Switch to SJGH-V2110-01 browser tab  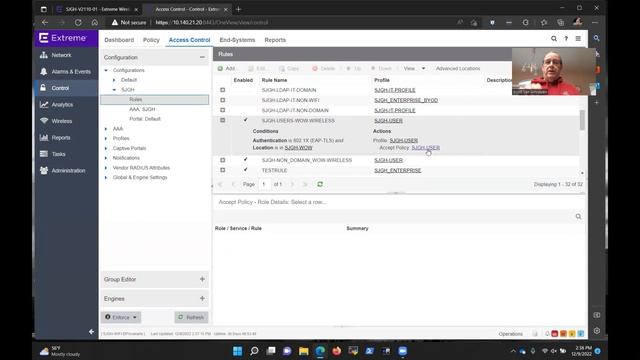coord(97,9)
